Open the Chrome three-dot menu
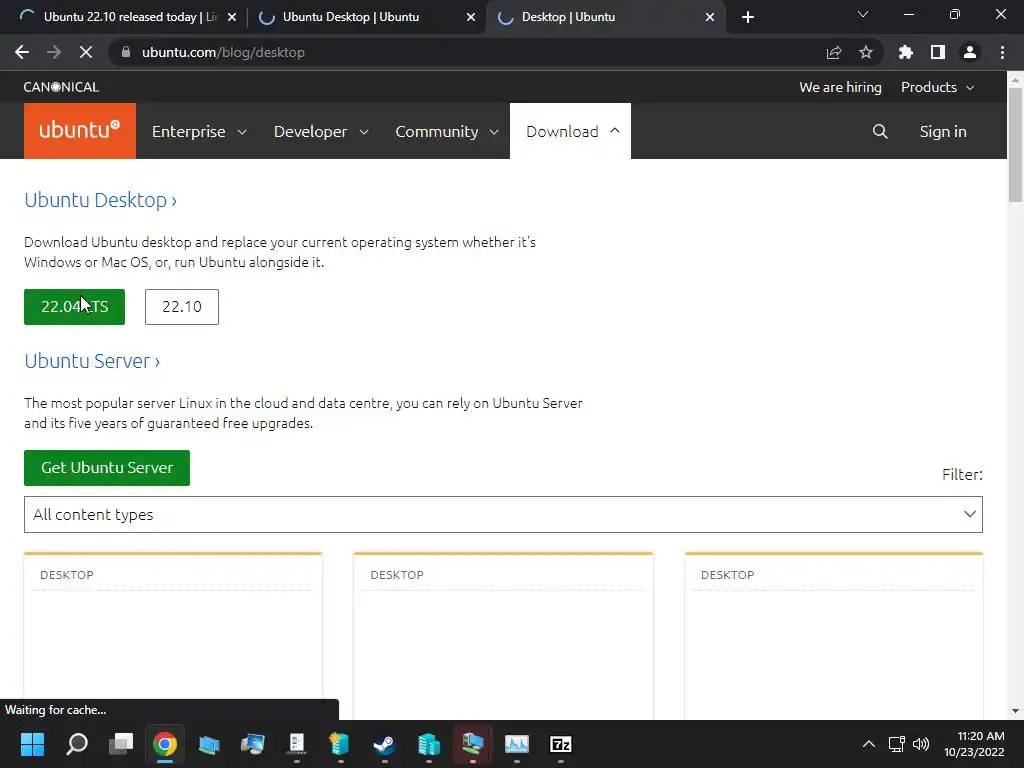1024x768 pixels. [1002, 52]
